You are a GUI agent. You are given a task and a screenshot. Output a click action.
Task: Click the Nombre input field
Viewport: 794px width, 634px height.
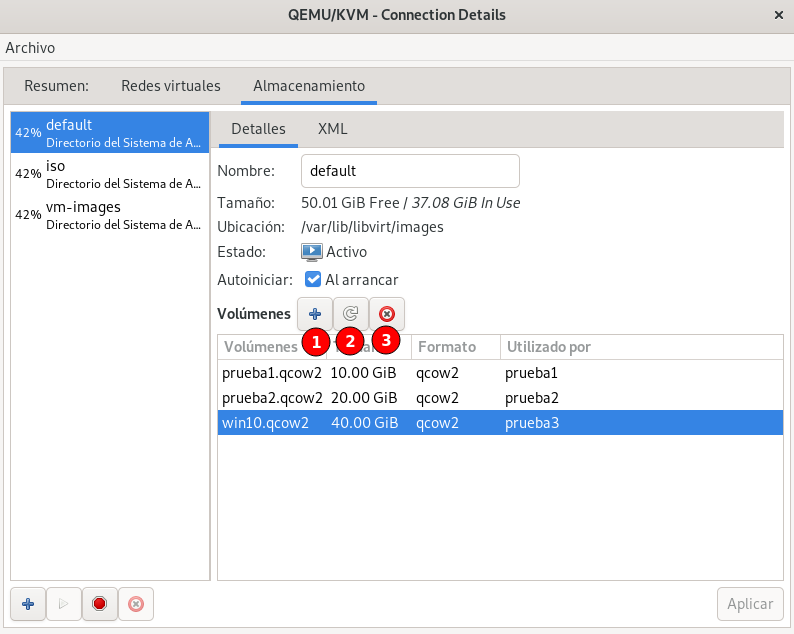pyautogui.click(x=410, y=171)
